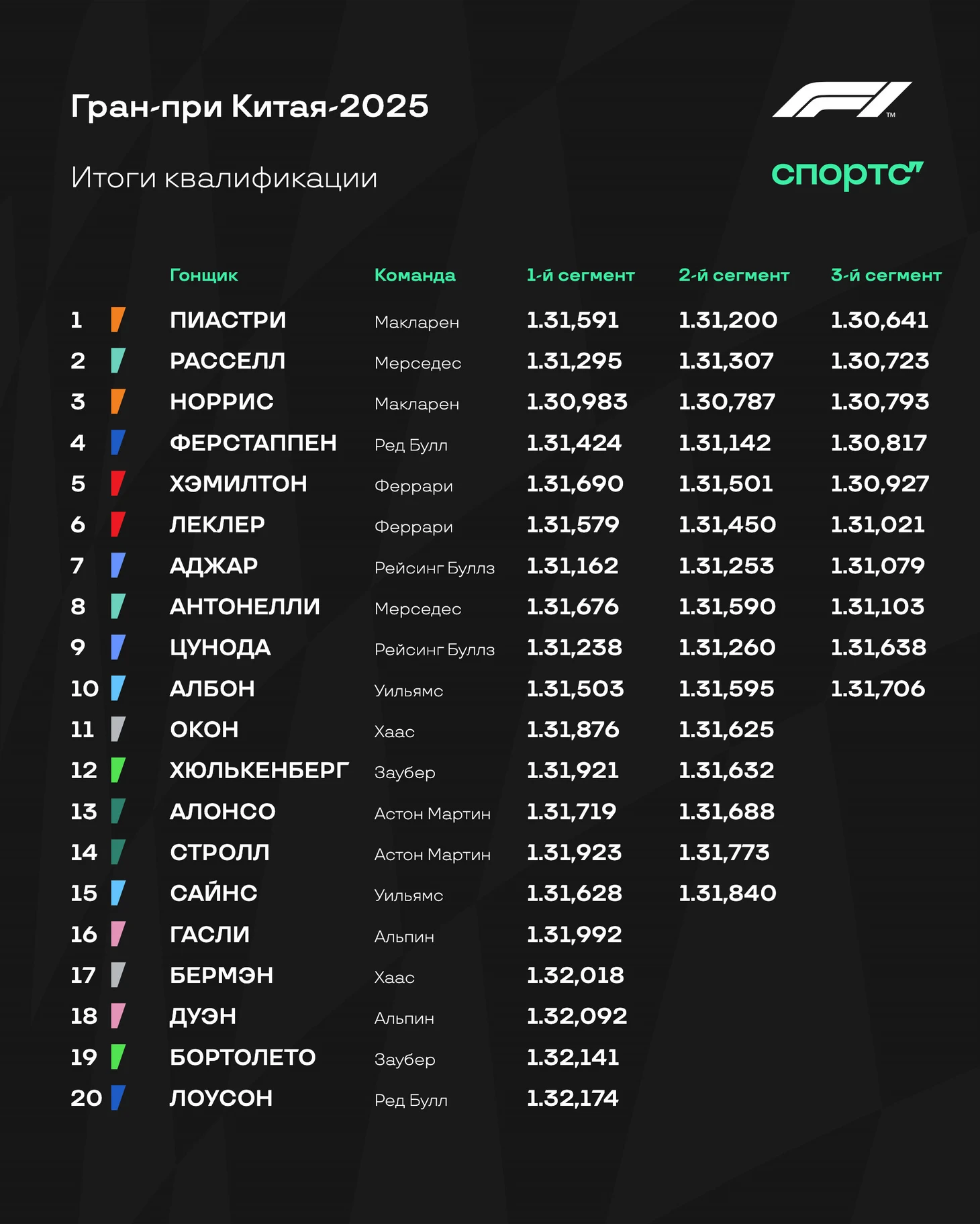Click the ФЕРСТАППЕН driver name
This screenshot has width=980, height=1224.
pyautogui.click(x=253, y=443)
